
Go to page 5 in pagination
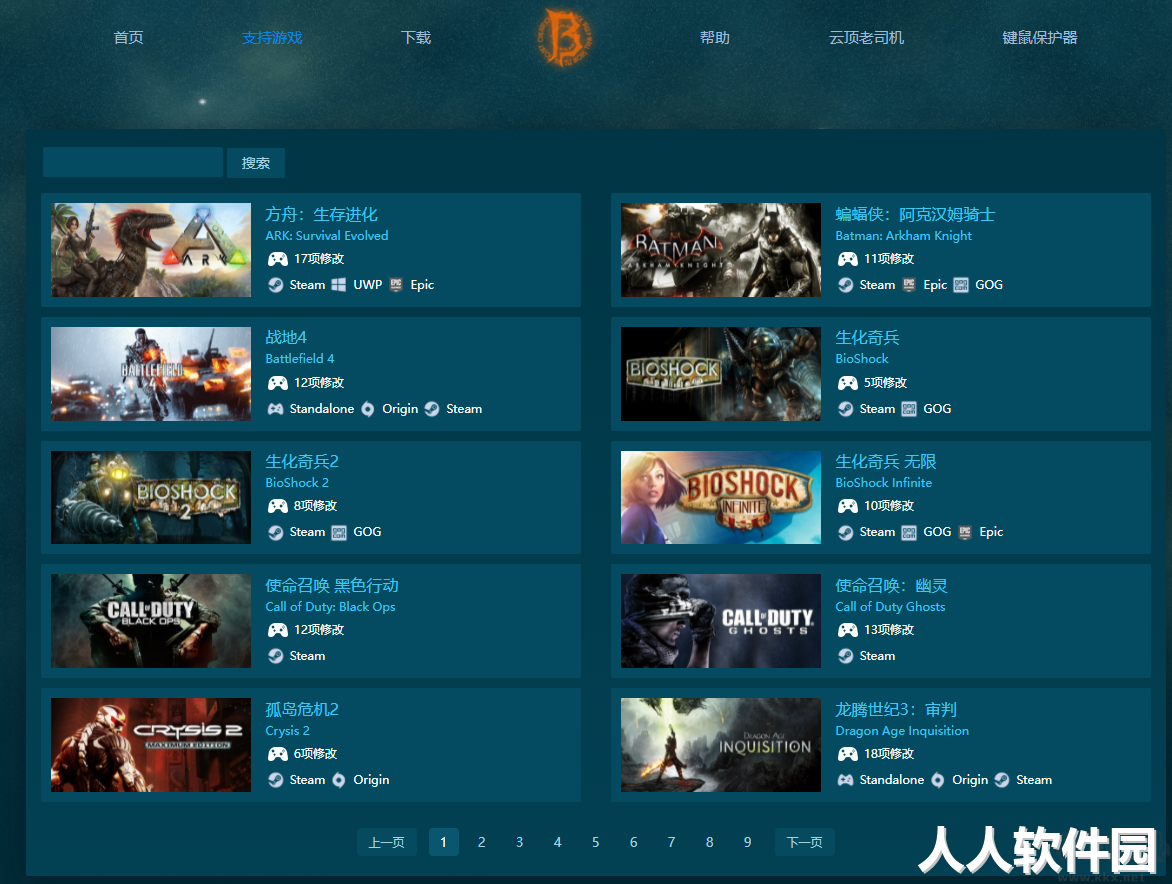point(596,842)
